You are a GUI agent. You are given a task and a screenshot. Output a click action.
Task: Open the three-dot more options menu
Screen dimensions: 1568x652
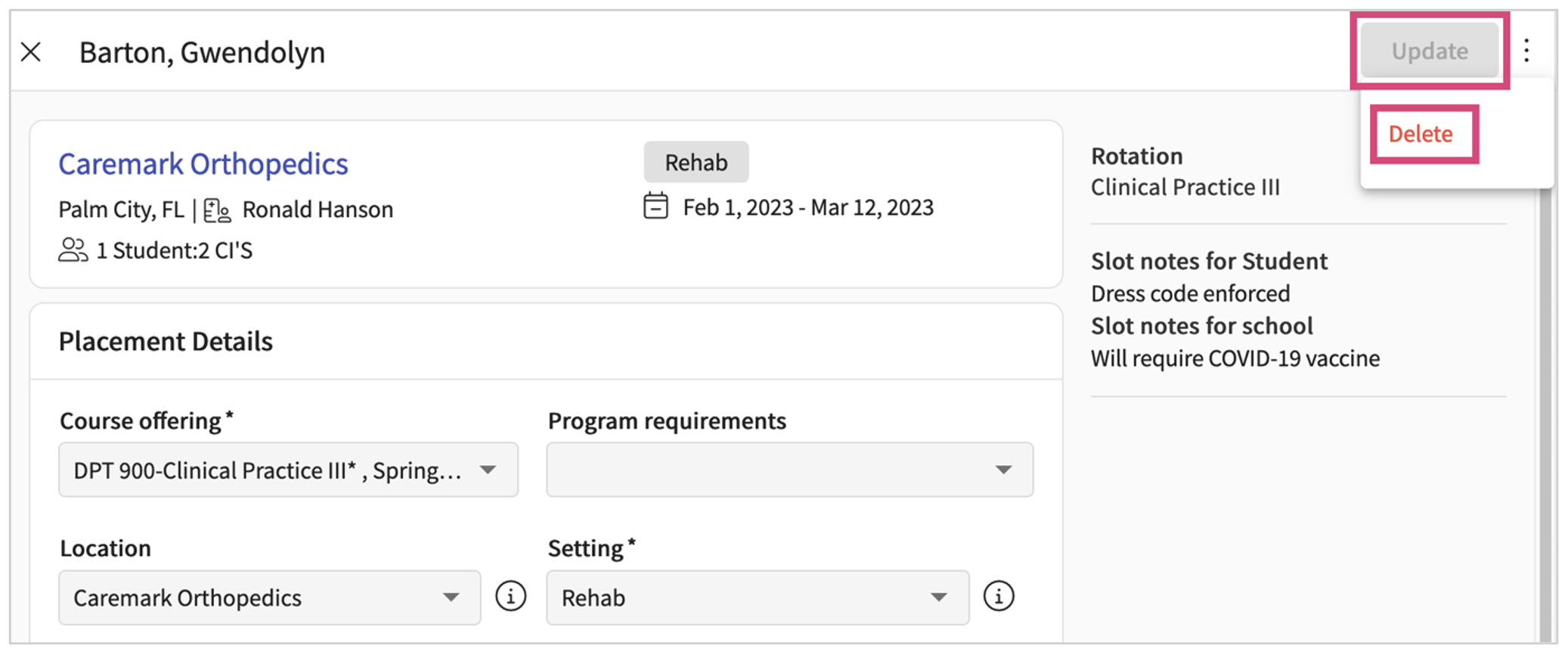[1526, 51]
